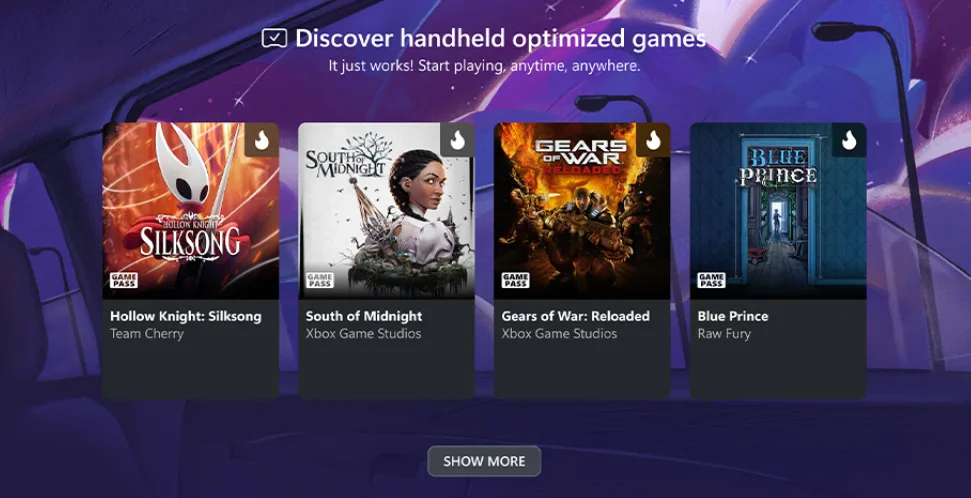Click Game Pass badge on Gears of War cover
The height and width of the screenshot is (498, 971).
coord(515,281)
